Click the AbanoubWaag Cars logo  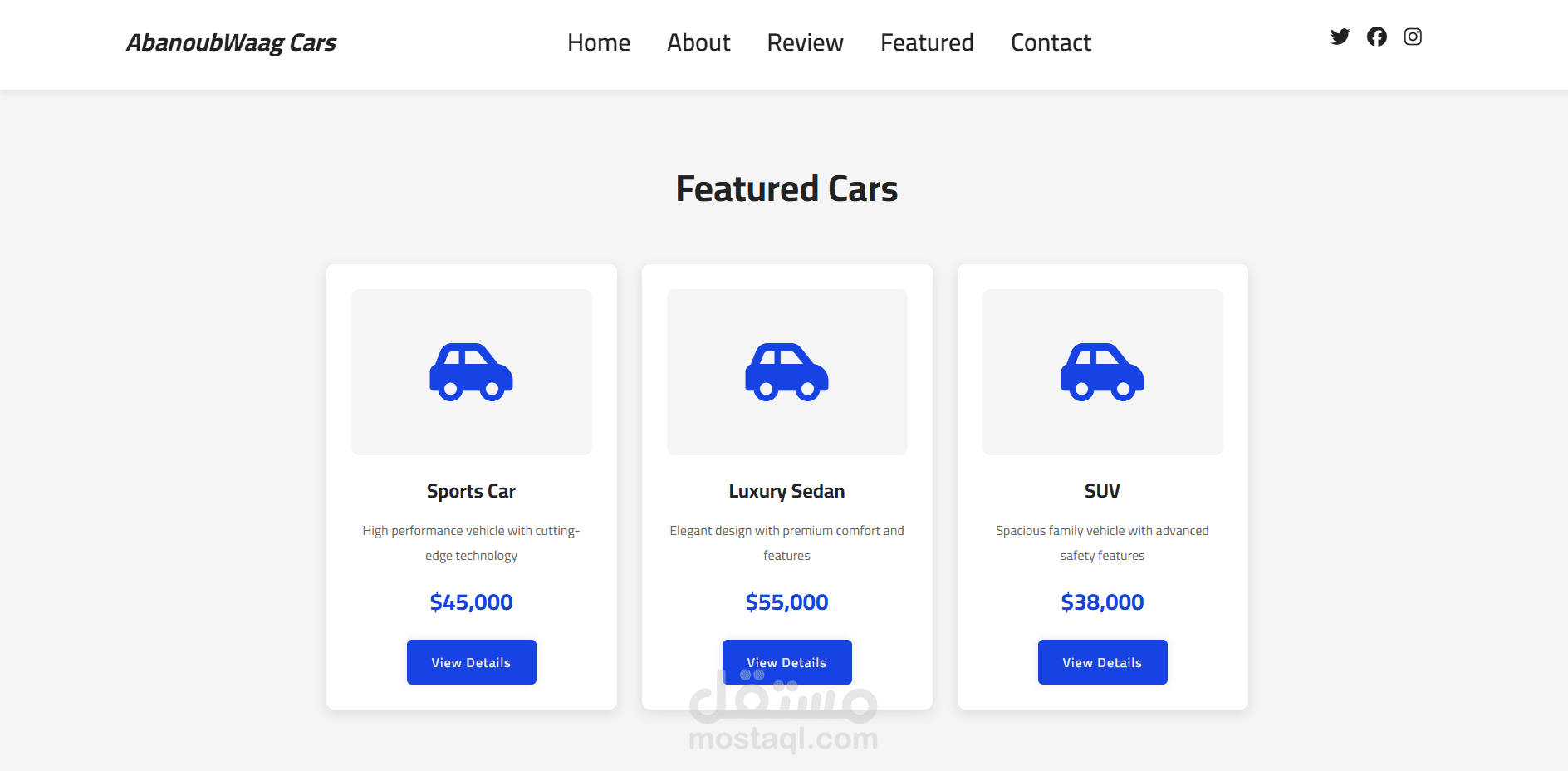tap(231, 42)
